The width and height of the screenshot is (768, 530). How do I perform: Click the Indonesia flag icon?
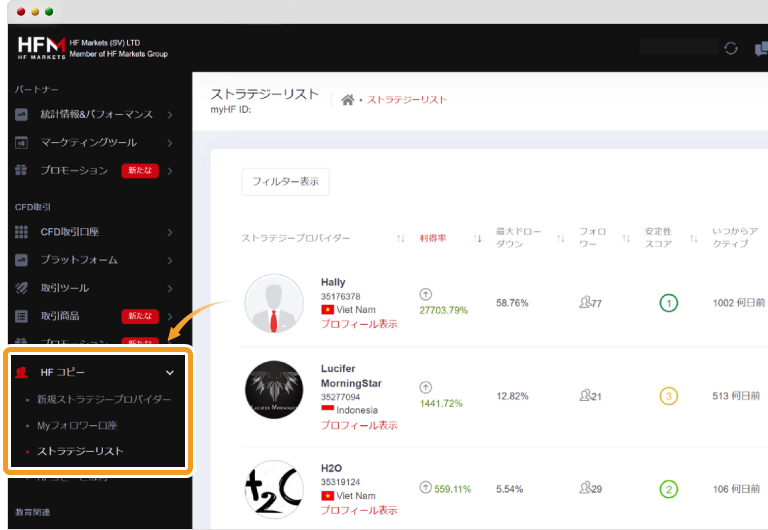327,410
